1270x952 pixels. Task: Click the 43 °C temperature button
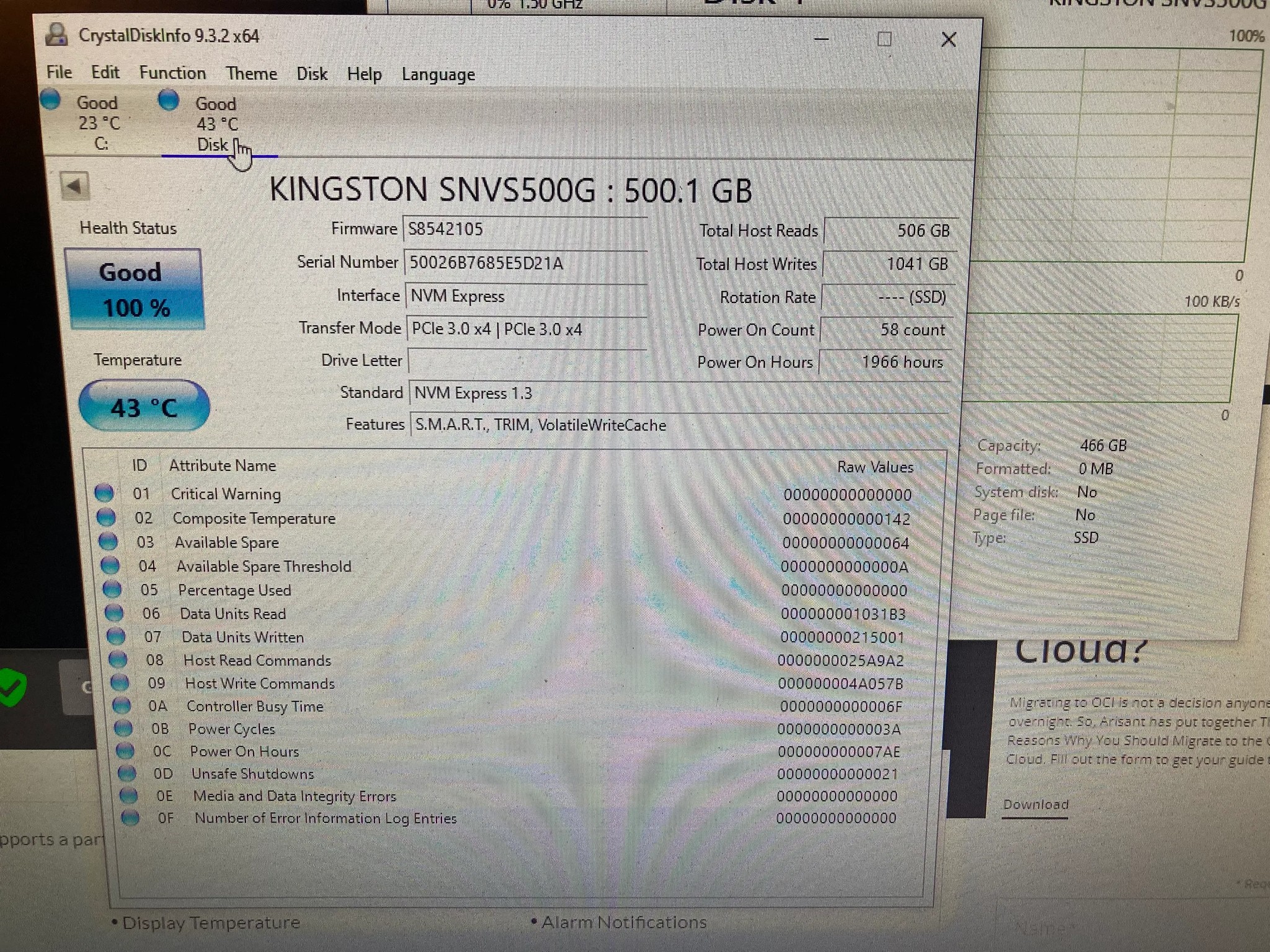[144, 407]
